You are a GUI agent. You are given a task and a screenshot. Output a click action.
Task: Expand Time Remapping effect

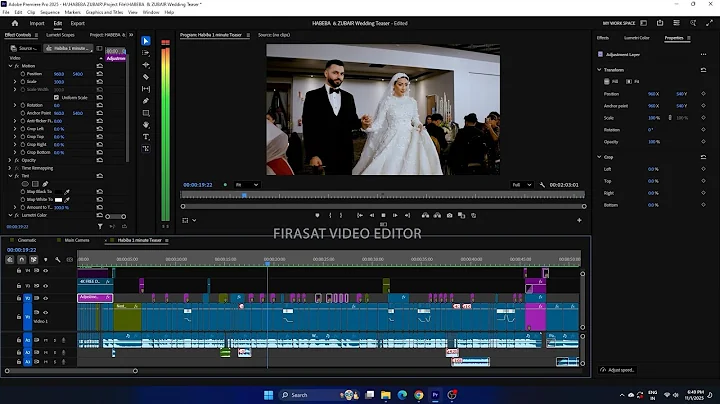tap(10, 168)
